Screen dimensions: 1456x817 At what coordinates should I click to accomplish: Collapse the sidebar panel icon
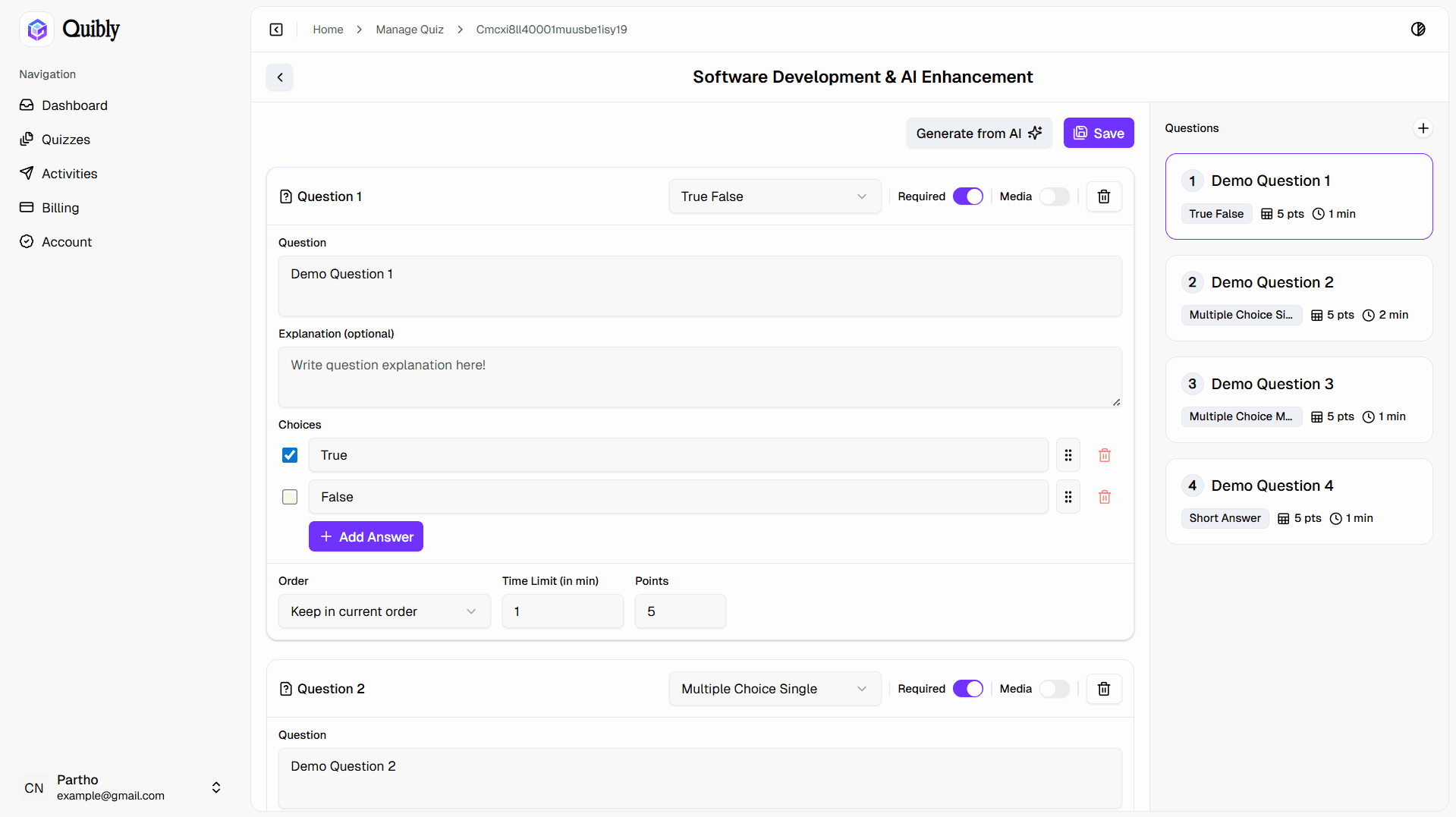pyautogui.click(x=276, y=30)
